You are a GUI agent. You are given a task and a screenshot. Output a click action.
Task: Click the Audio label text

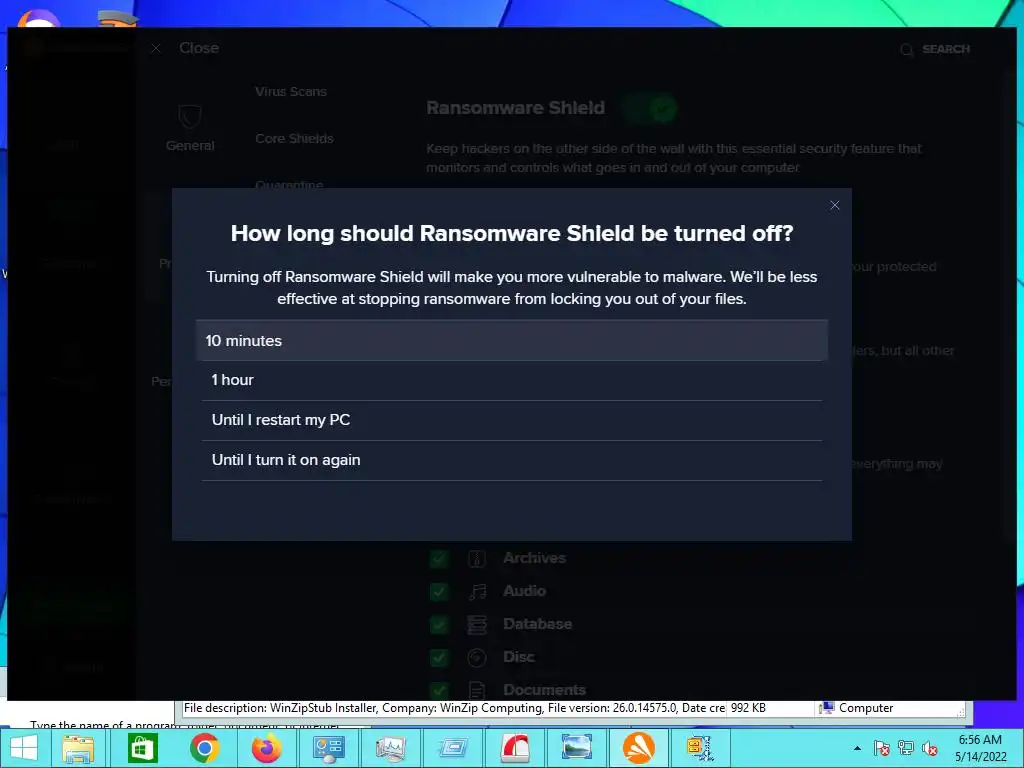pyautogui.click(x=524, y=590)
